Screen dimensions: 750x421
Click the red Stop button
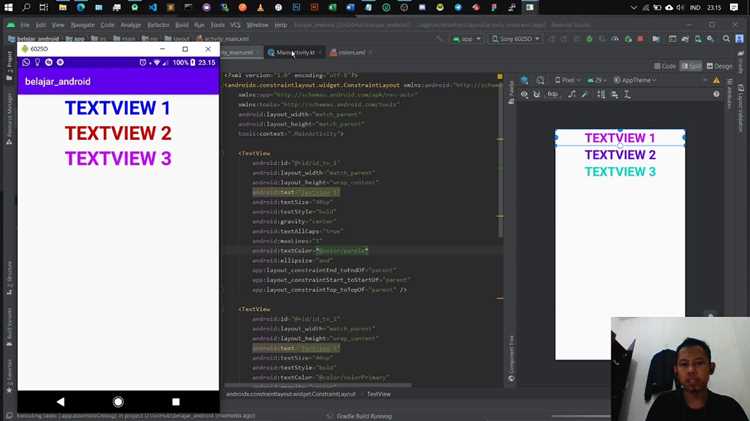click(640, 39)
